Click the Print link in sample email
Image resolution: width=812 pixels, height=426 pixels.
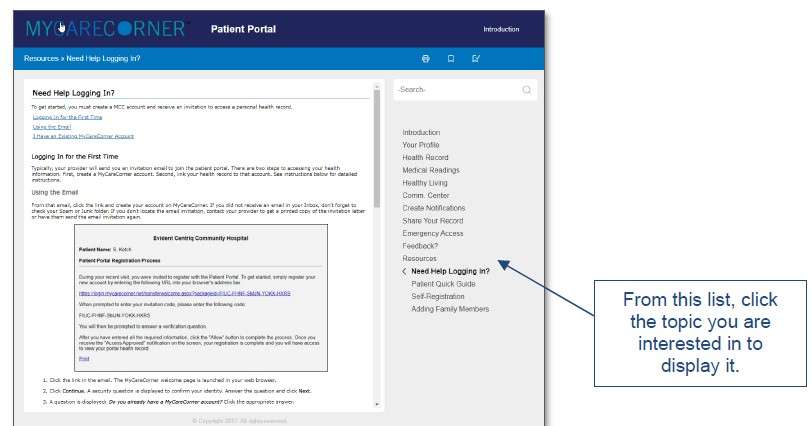click(x=84, y=358)
